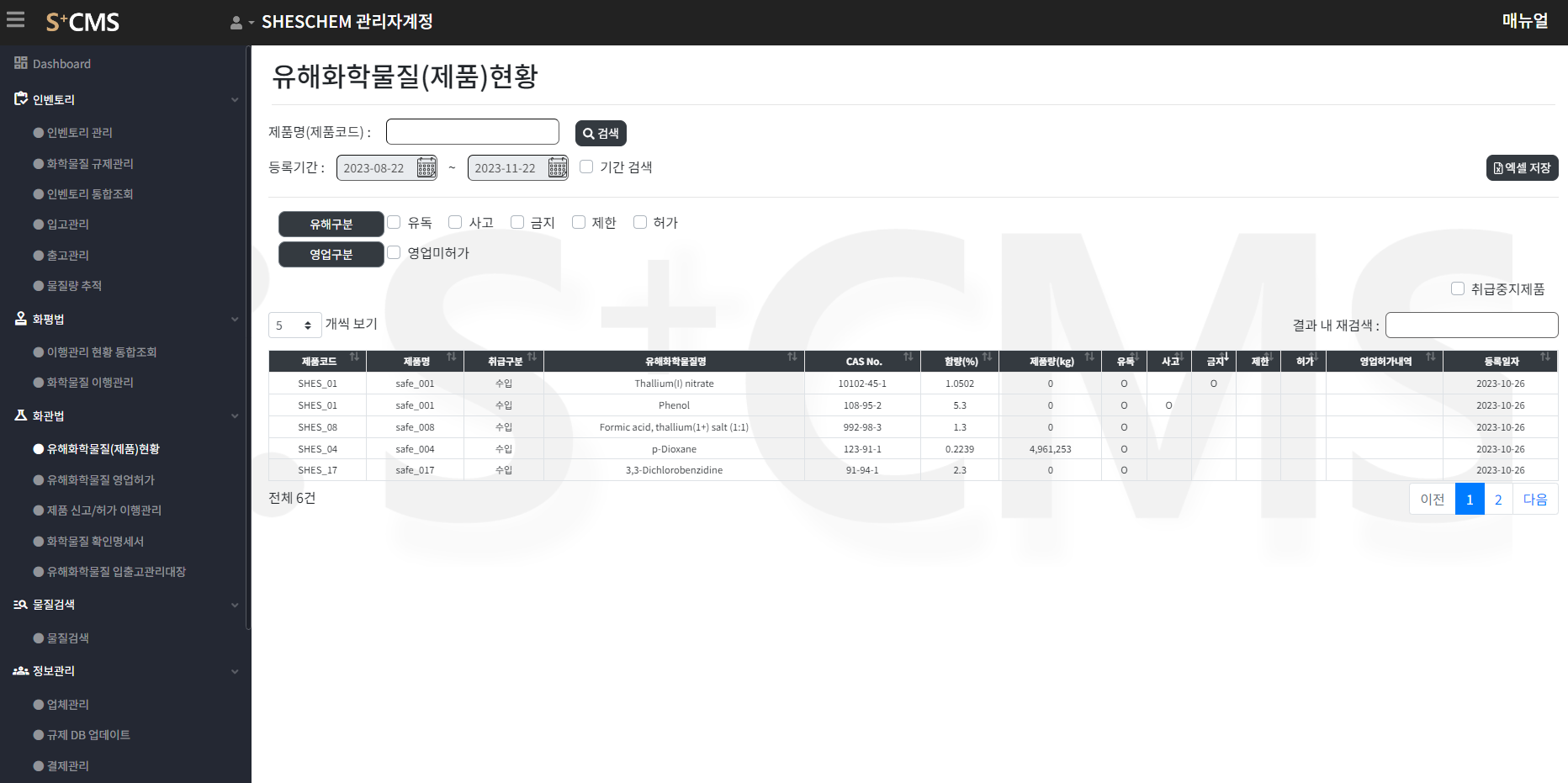Open start date calendar picker icon
Image resolution: width=1568 pixels, height=783 pixels.
click(426, 167)
